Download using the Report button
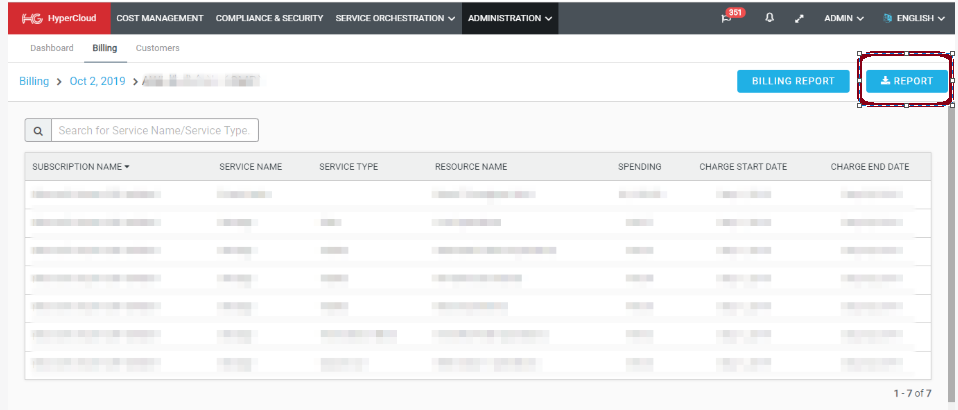The image size is (958, 410). pyautogui.click(x=906, y=81)
